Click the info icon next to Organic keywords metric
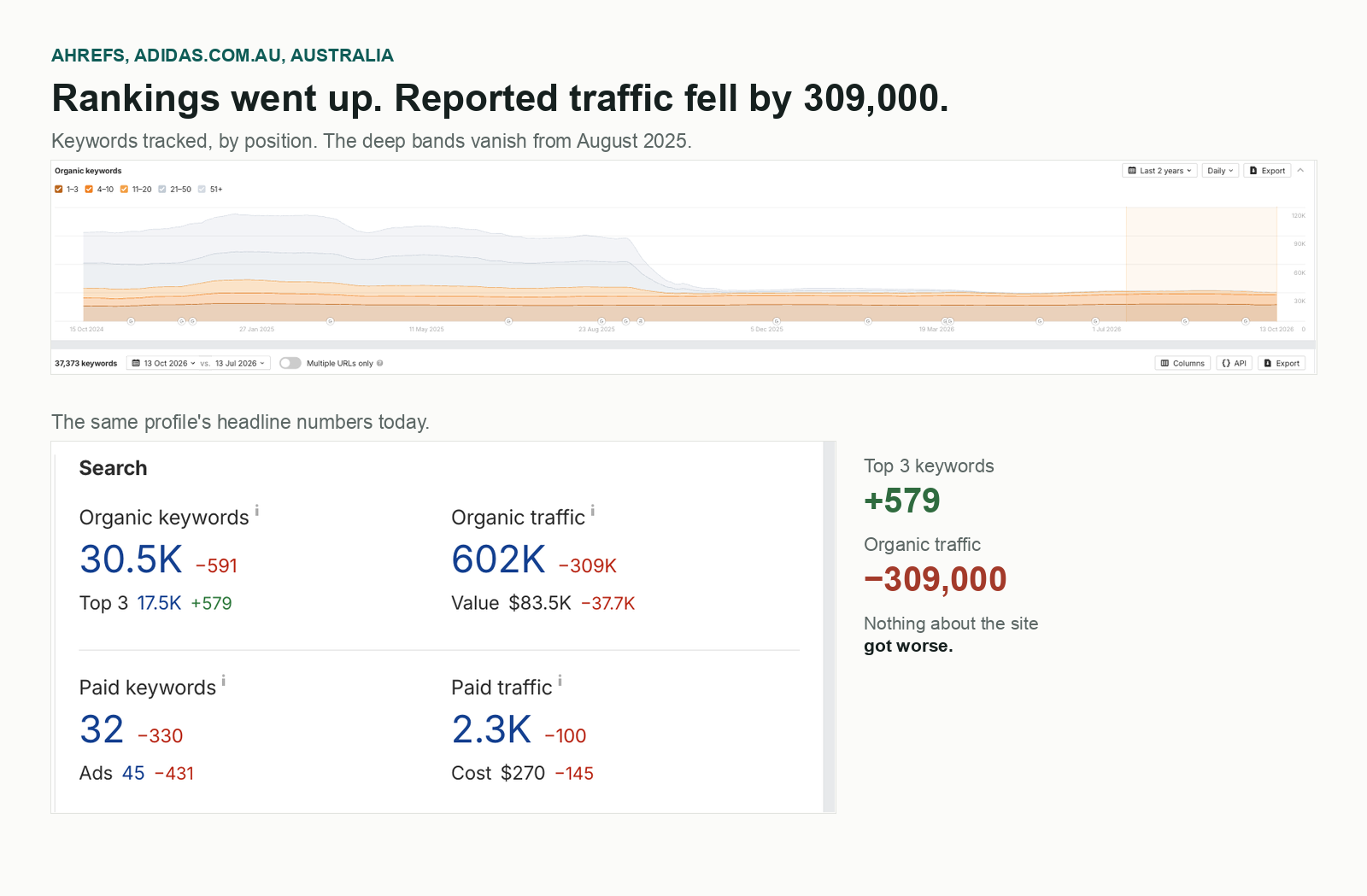The height and width of the screenshot is (896, 1367). point(257,511)
